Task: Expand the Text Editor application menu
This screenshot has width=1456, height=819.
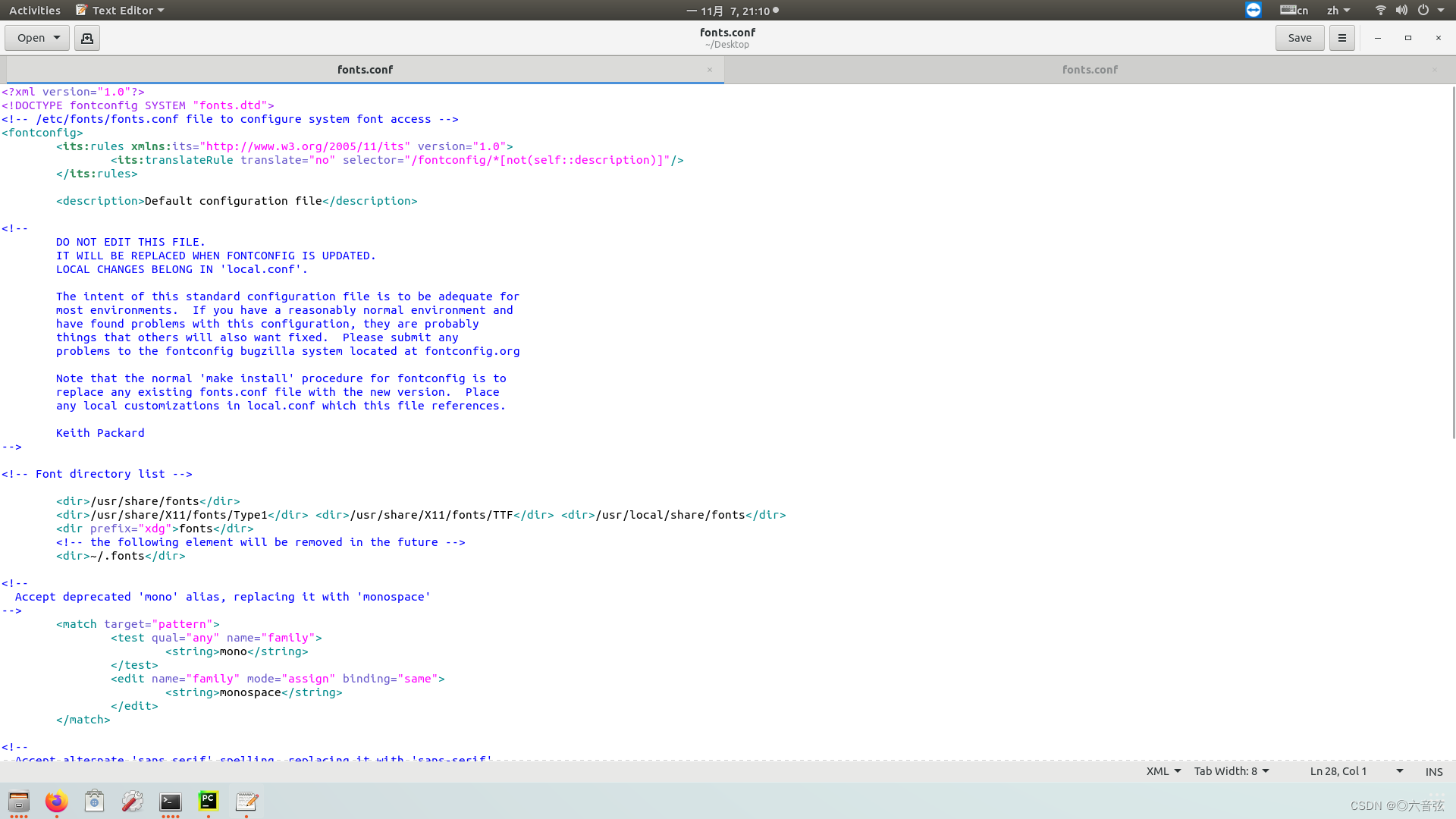Action: (x=120, y=10)
